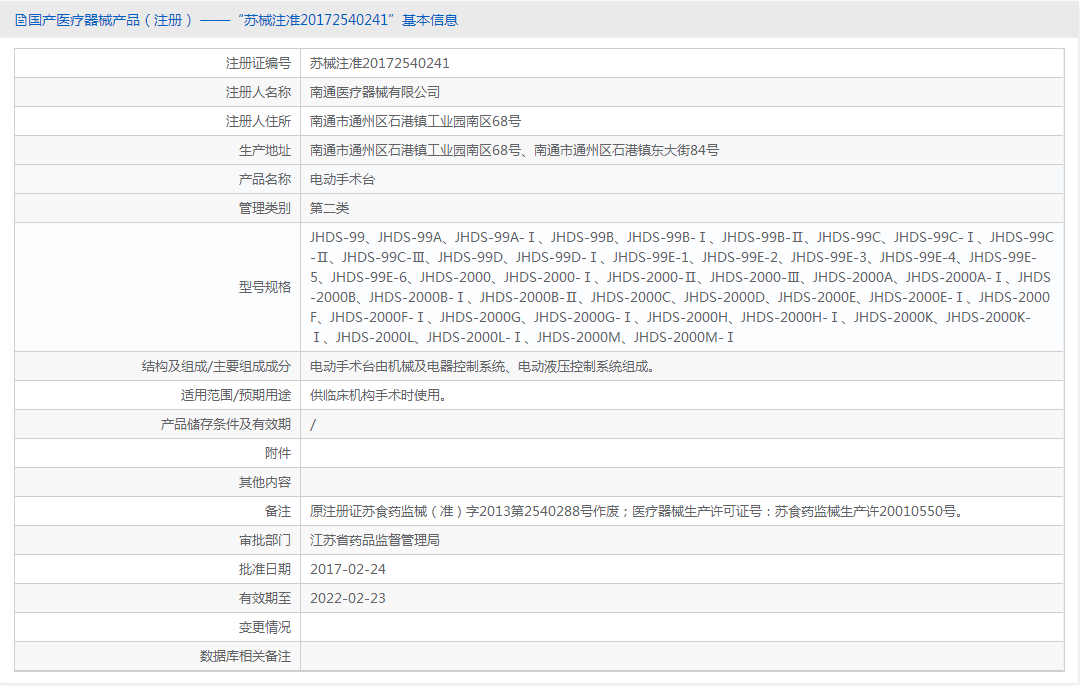Click the document icon before the page title
The height and width of the screenshot is (686, 1080).
pyautogui.click(x=21, y=20)
